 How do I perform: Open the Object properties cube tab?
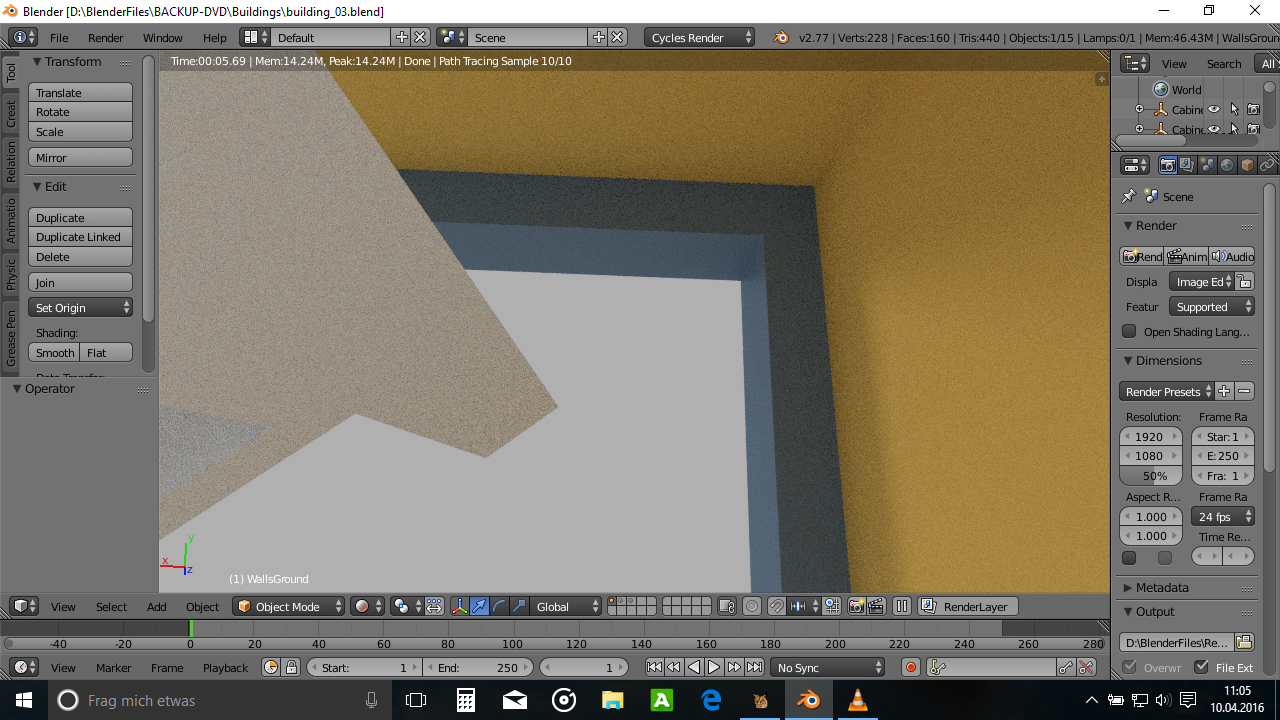pos(1247,165)
